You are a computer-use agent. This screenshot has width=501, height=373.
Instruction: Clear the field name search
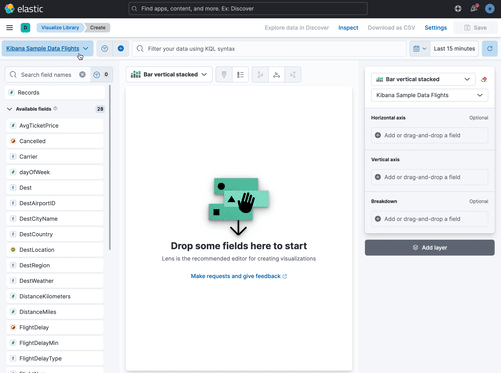point(82,75)
